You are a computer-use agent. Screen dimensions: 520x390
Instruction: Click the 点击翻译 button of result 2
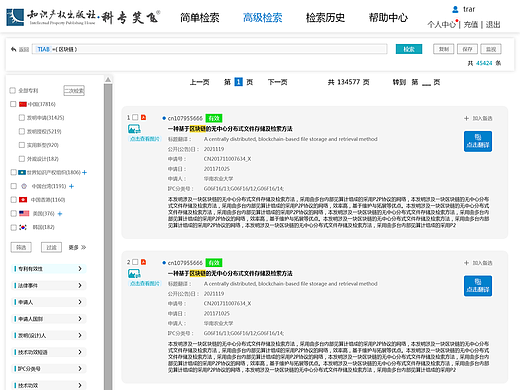tap(478, 286)
